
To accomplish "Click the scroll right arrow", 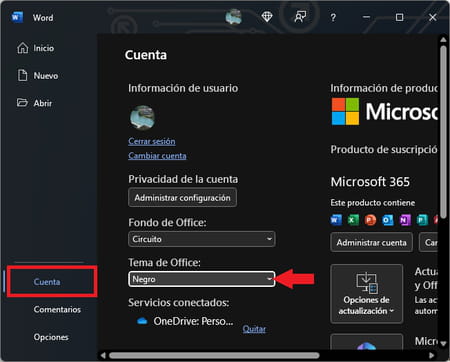I will click(x=431, y=355).
